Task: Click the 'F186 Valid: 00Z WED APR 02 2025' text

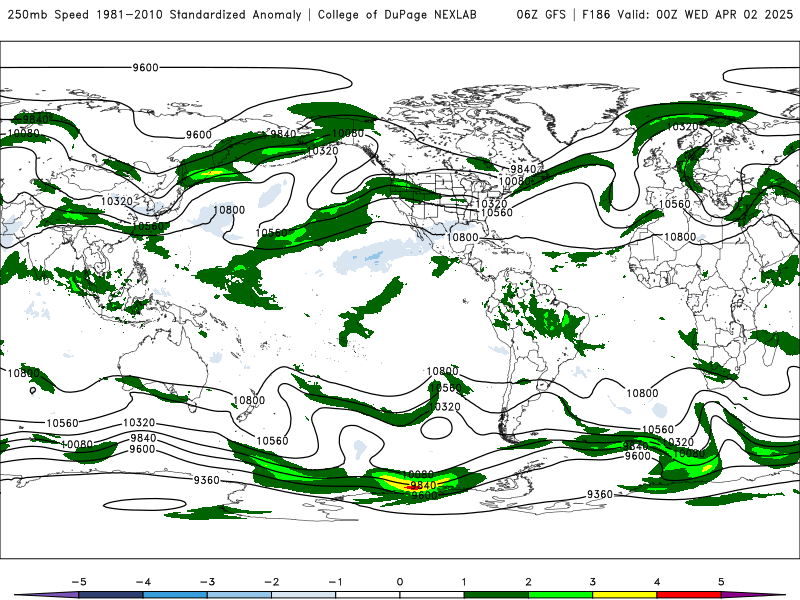Action: (x=687, y=15)
